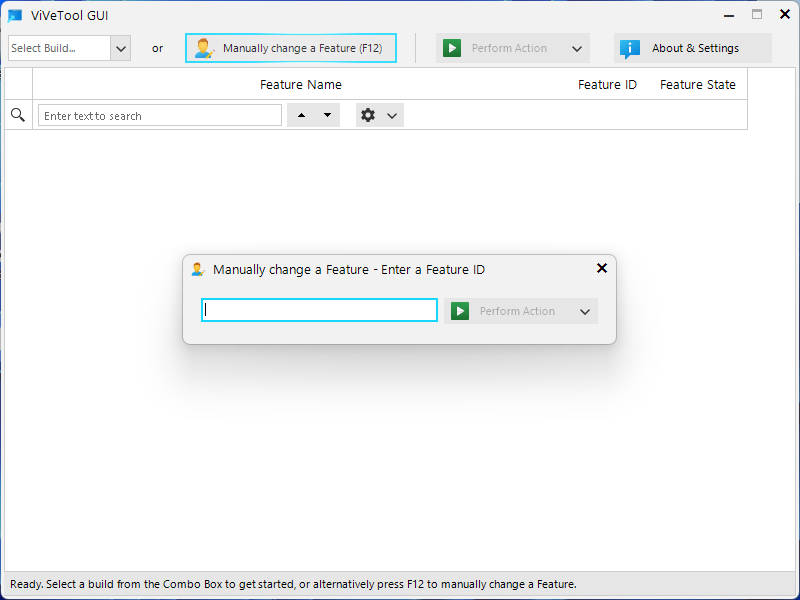
Task: Click the search magnifier icon
Action: 18,115
